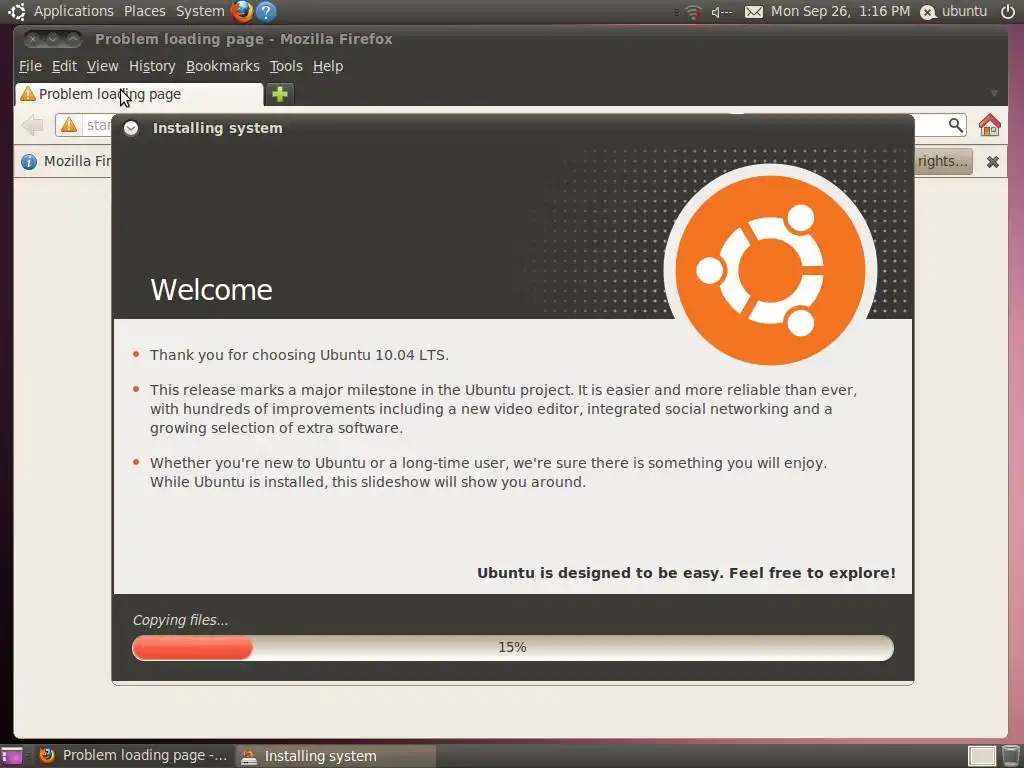Click the large Ubuntu logo in slideshow
Screen dimensions: 1024x768
coord(771,270)
